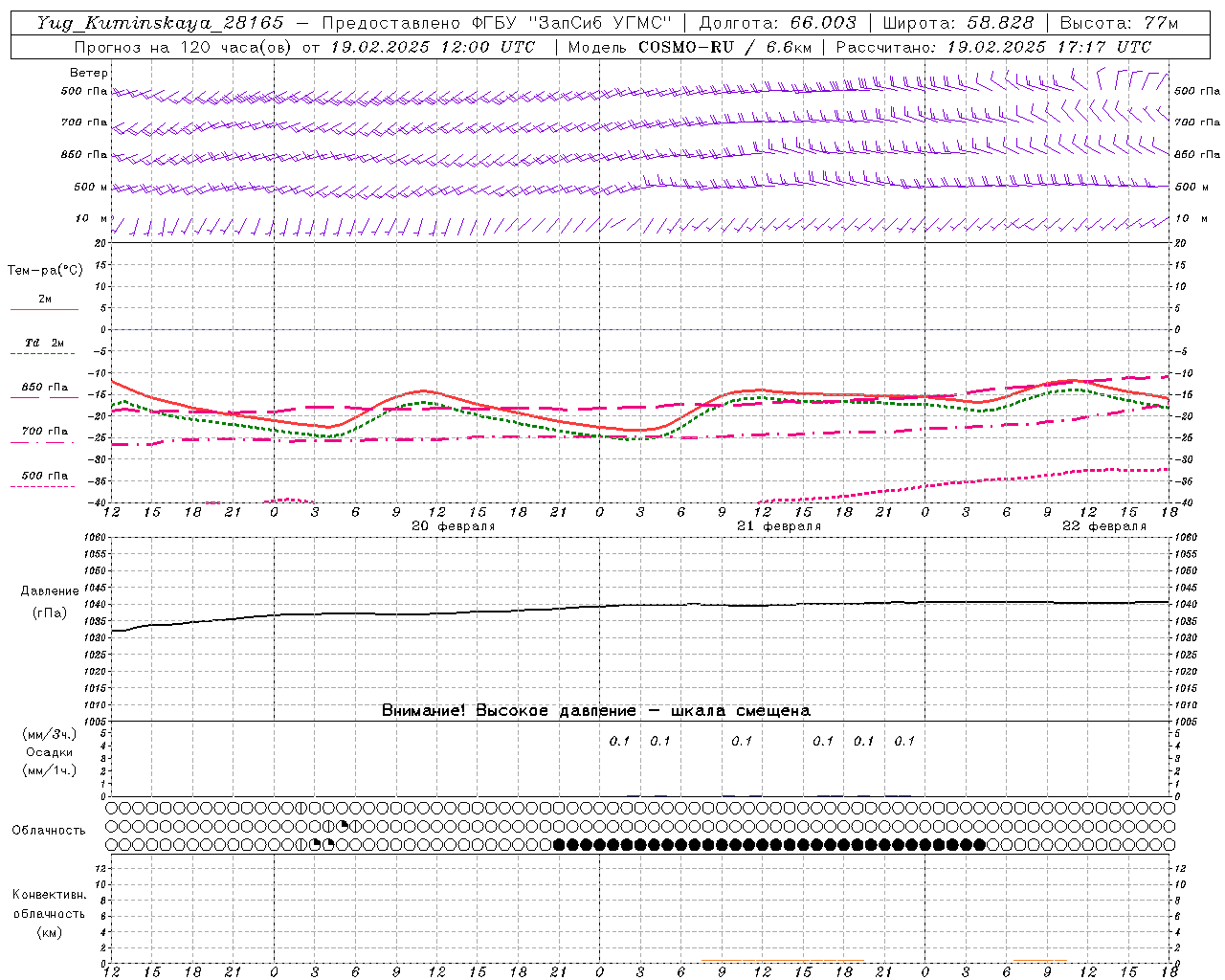Image resolution: width=1225 pixels, height=980 pixels.
Task: Click the Td 2м legend entry
Action: coord(44,344)
